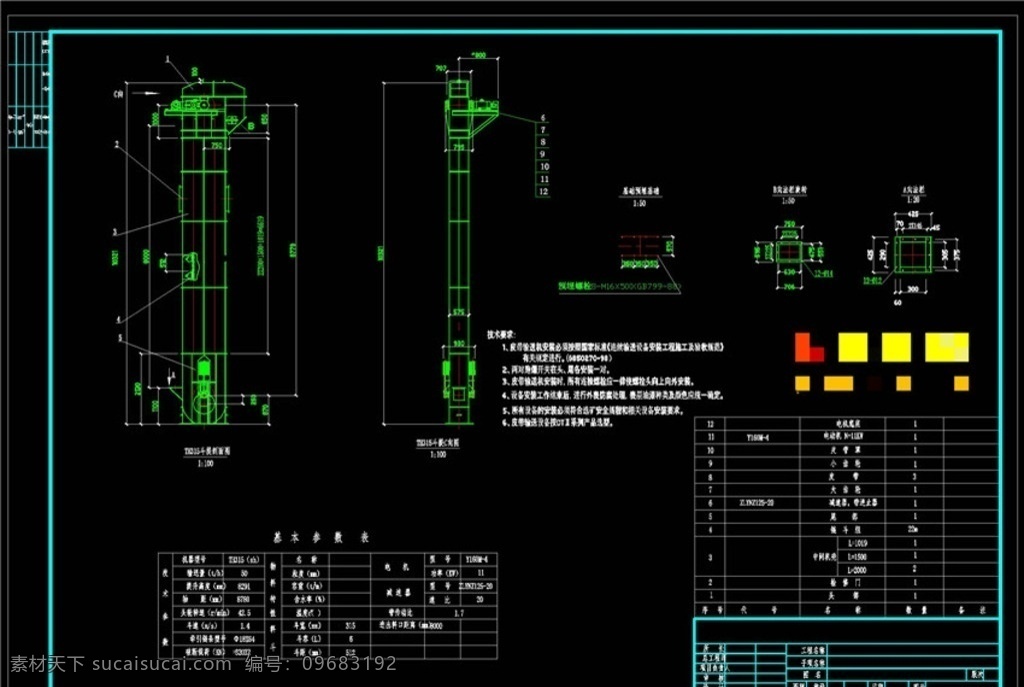
Task: Select the A-direction flange detail drawing
Action: click(x=913, y=255)
